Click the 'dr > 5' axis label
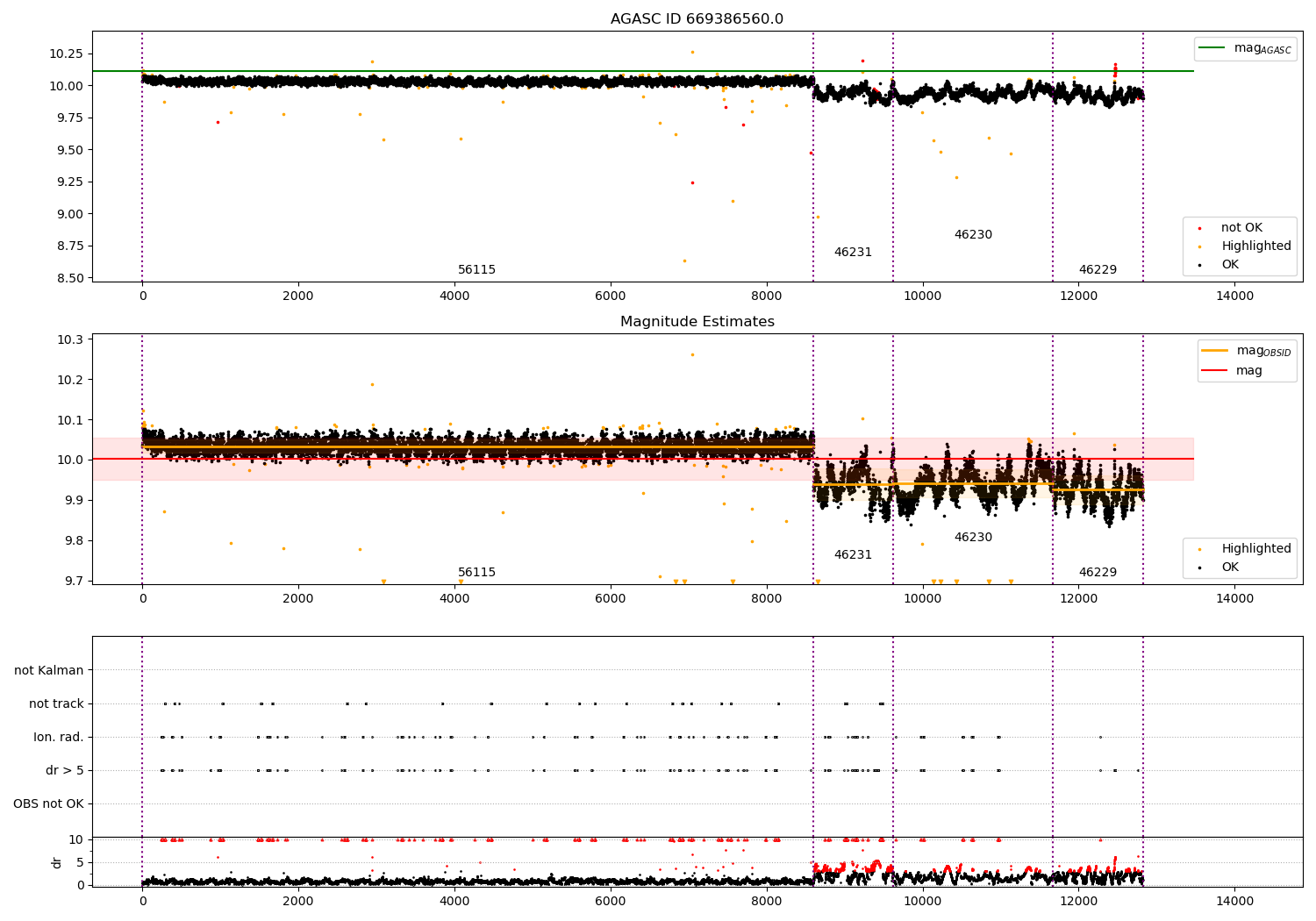The height and width of the screenshot is (921, 1316). point(65,770)
